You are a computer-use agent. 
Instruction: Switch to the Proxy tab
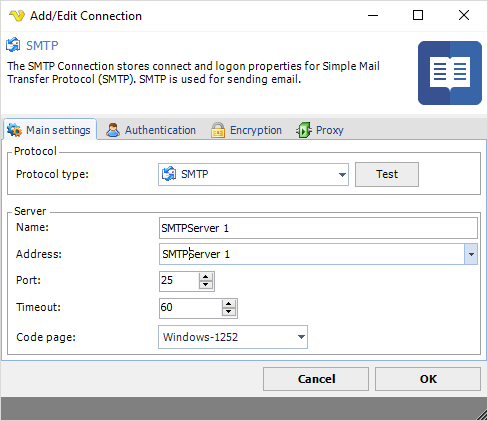click(320, 130)
